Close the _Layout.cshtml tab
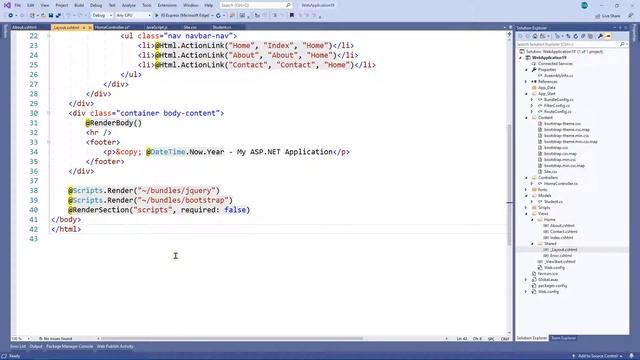 tap(90, 27)
